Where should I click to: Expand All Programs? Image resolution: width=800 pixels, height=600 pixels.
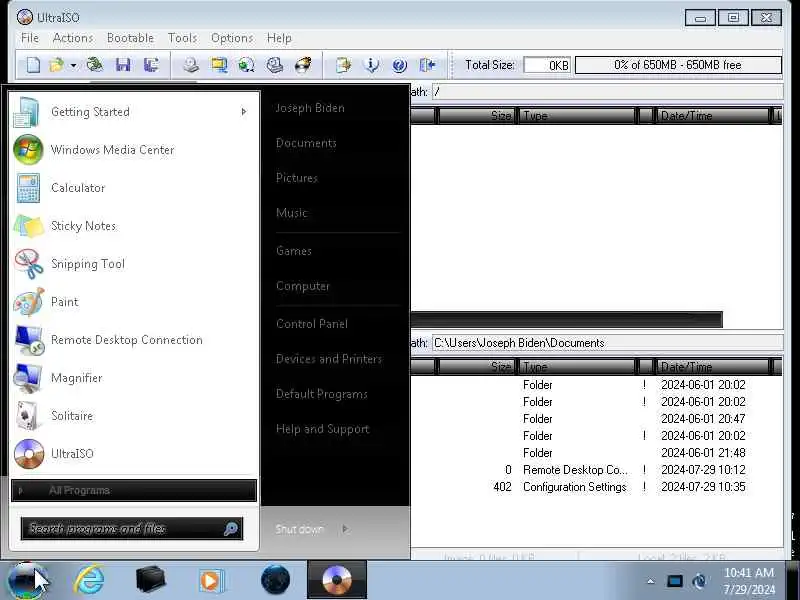tap(134, 490)
